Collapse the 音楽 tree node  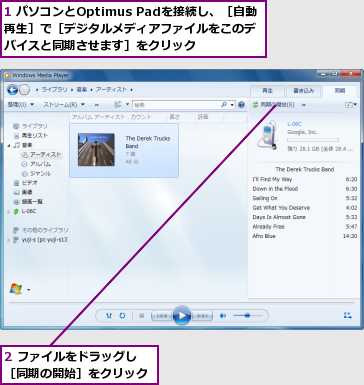[x=9, y=145]
